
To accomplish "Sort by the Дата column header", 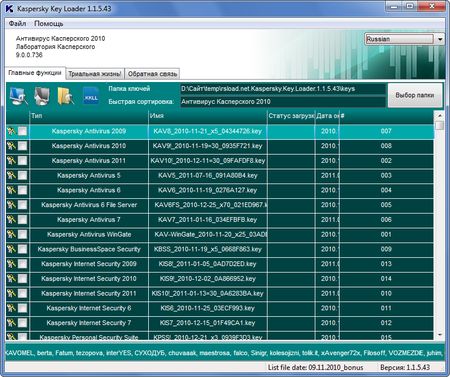I will click(327, 116).
